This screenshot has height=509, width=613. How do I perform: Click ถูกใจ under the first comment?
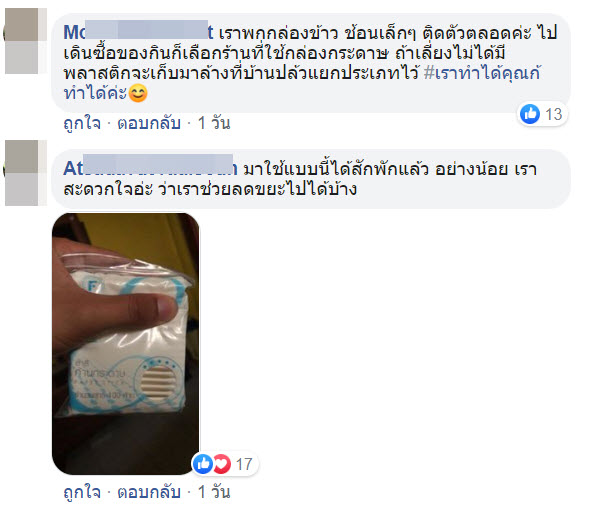pos(82,123)
